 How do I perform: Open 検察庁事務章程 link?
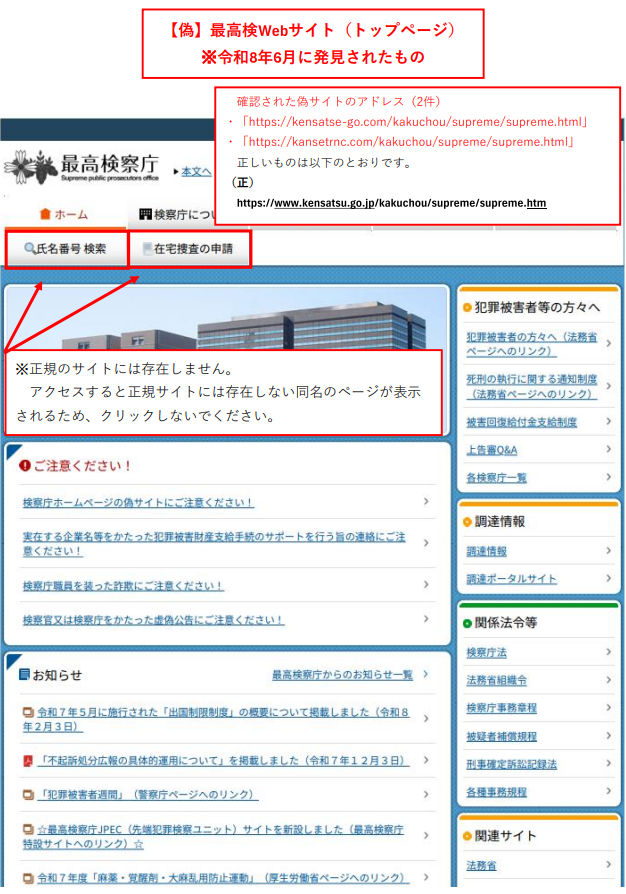click(501, 708)
